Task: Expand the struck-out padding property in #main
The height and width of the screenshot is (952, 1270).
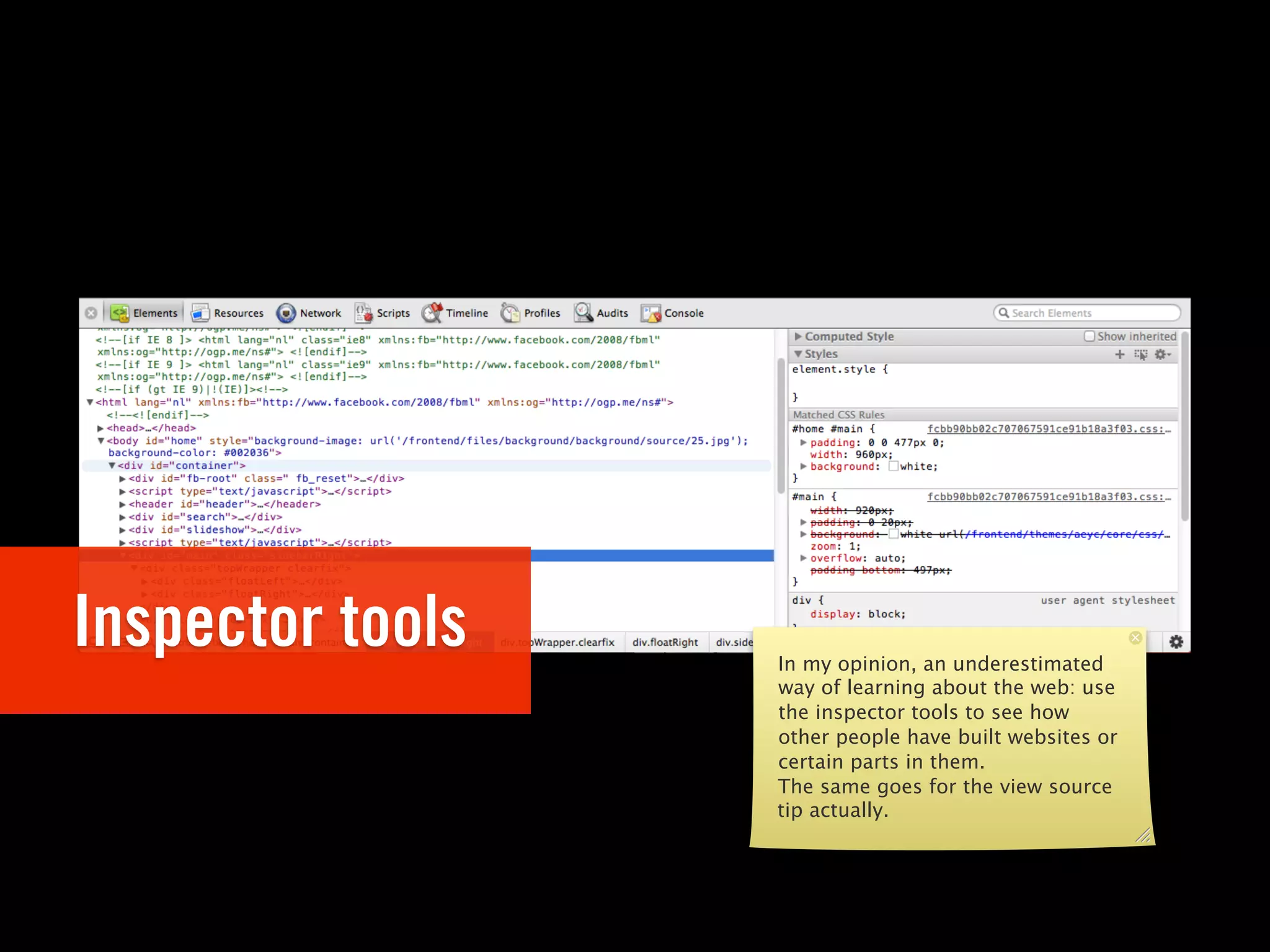Action: (804, 522)
